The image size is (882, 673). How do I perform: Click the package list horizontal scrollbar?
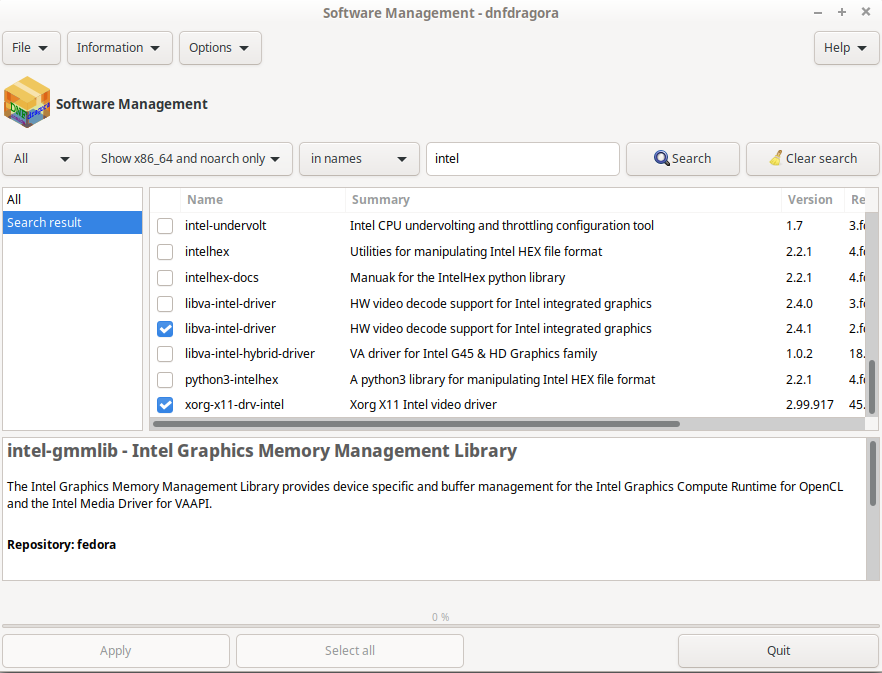tap(416, 424)
